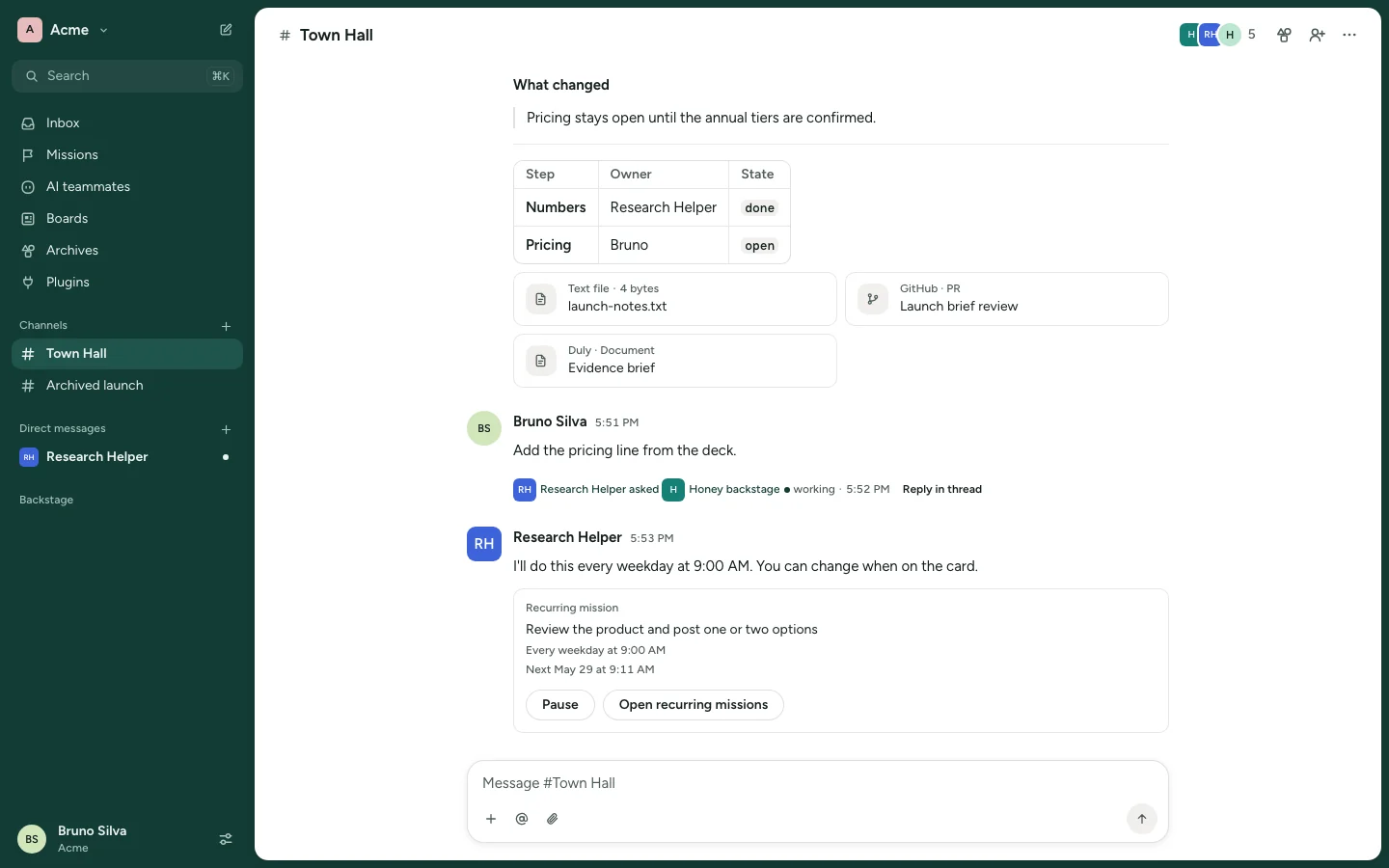The width and height of the screenshot is (1389, 868).
Task: Focus the Search field
Action: 127,76
